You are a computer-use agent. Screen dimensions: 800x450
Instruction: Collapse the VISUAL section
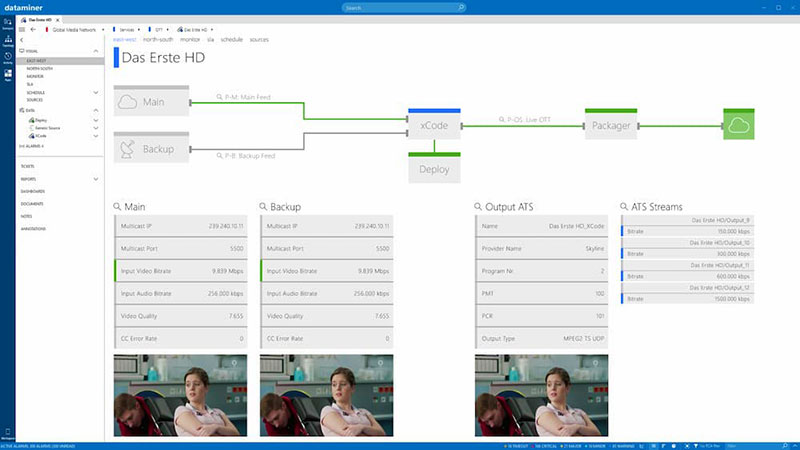click(x=96, y=51)
